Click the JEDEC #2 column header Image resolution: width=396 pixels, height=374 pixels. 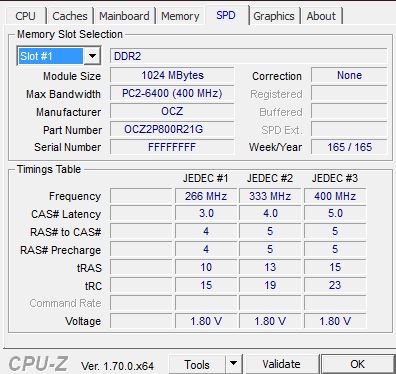tap(270, 178)
